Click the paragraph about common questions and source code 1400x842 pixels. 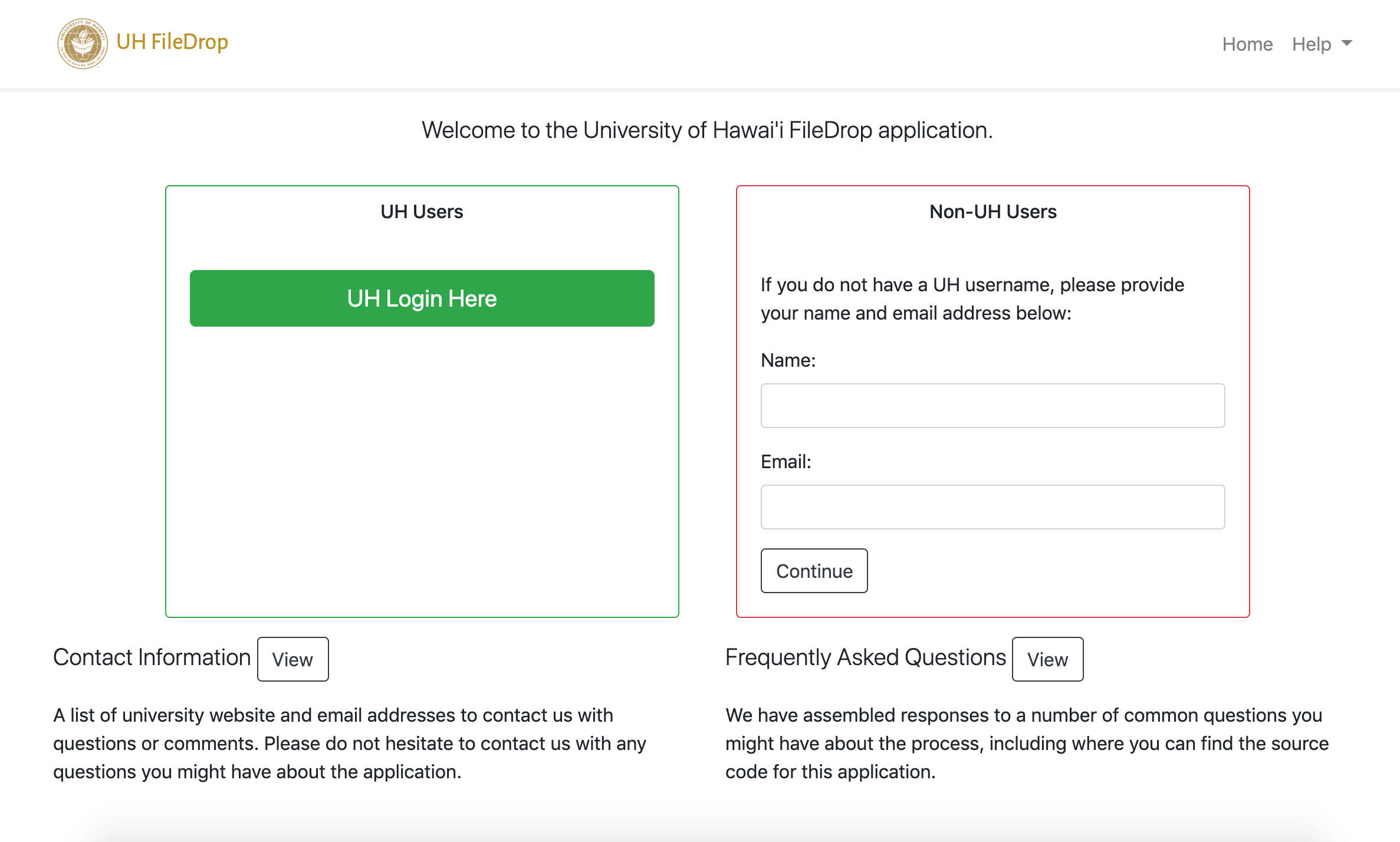tap(1027, 744)
